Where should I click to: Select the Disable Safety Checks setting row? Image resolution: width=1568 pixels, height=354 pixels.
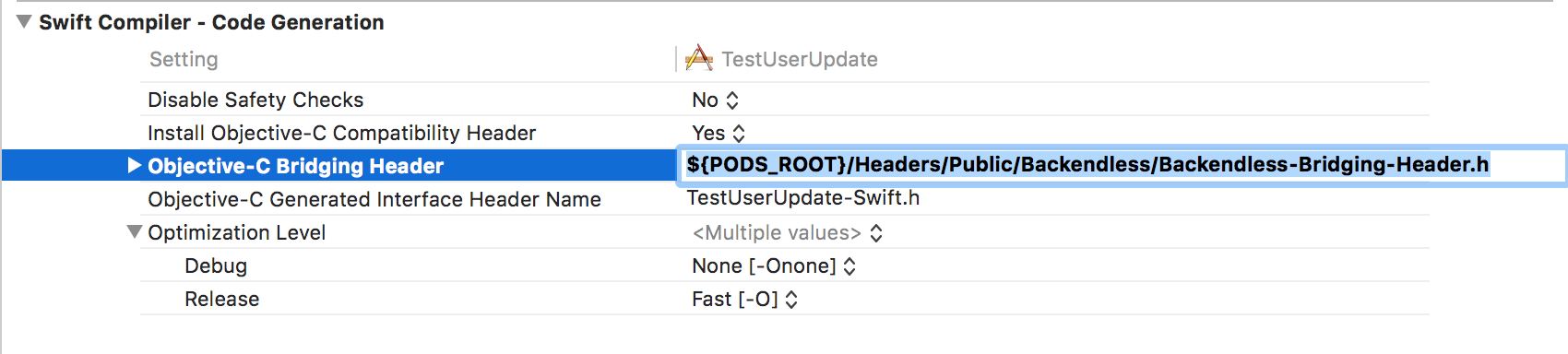[x=784, y=100]
